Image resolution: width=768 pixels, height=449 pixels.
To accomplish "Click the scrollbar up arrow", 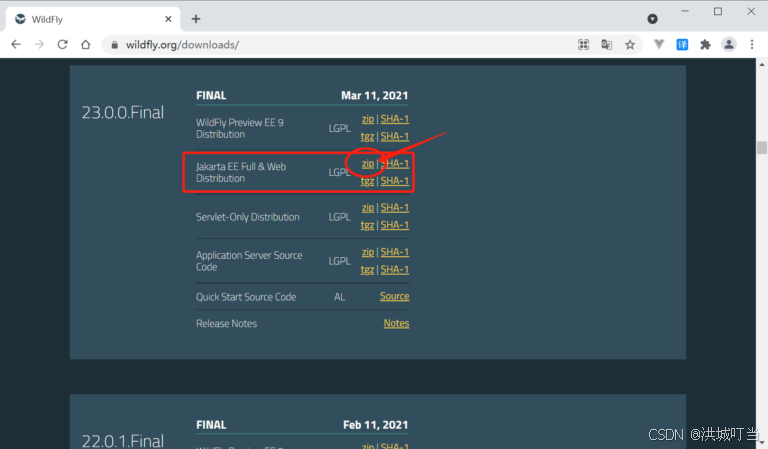I will click(x=762, y=64).
